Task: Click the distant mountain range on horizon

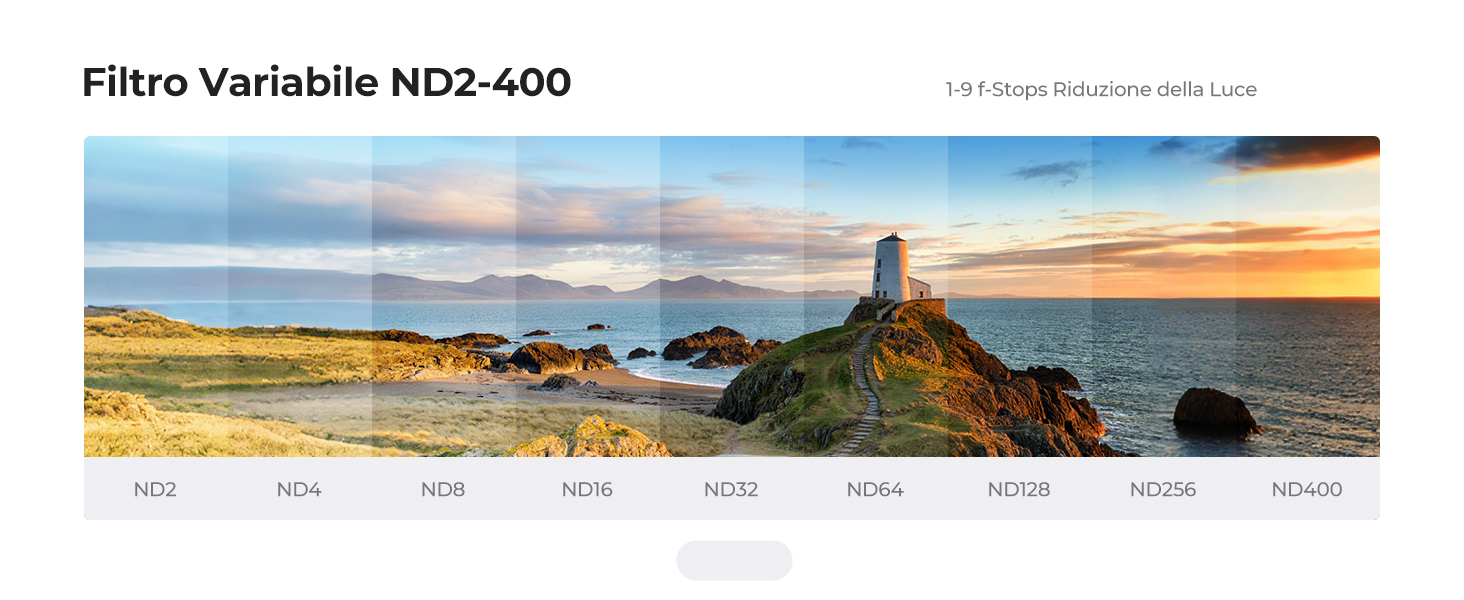Action: [560, 287]
